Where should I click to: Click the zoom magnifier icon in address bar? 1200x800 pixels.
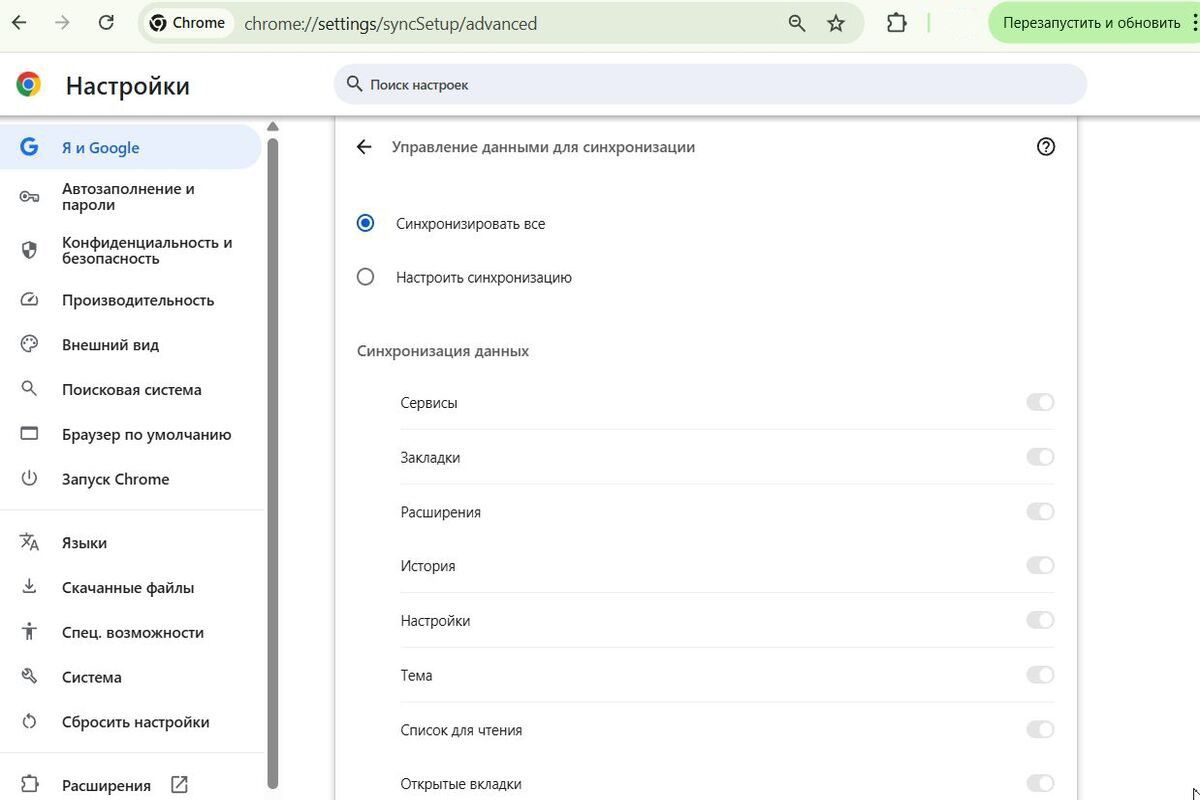point(797,23)
